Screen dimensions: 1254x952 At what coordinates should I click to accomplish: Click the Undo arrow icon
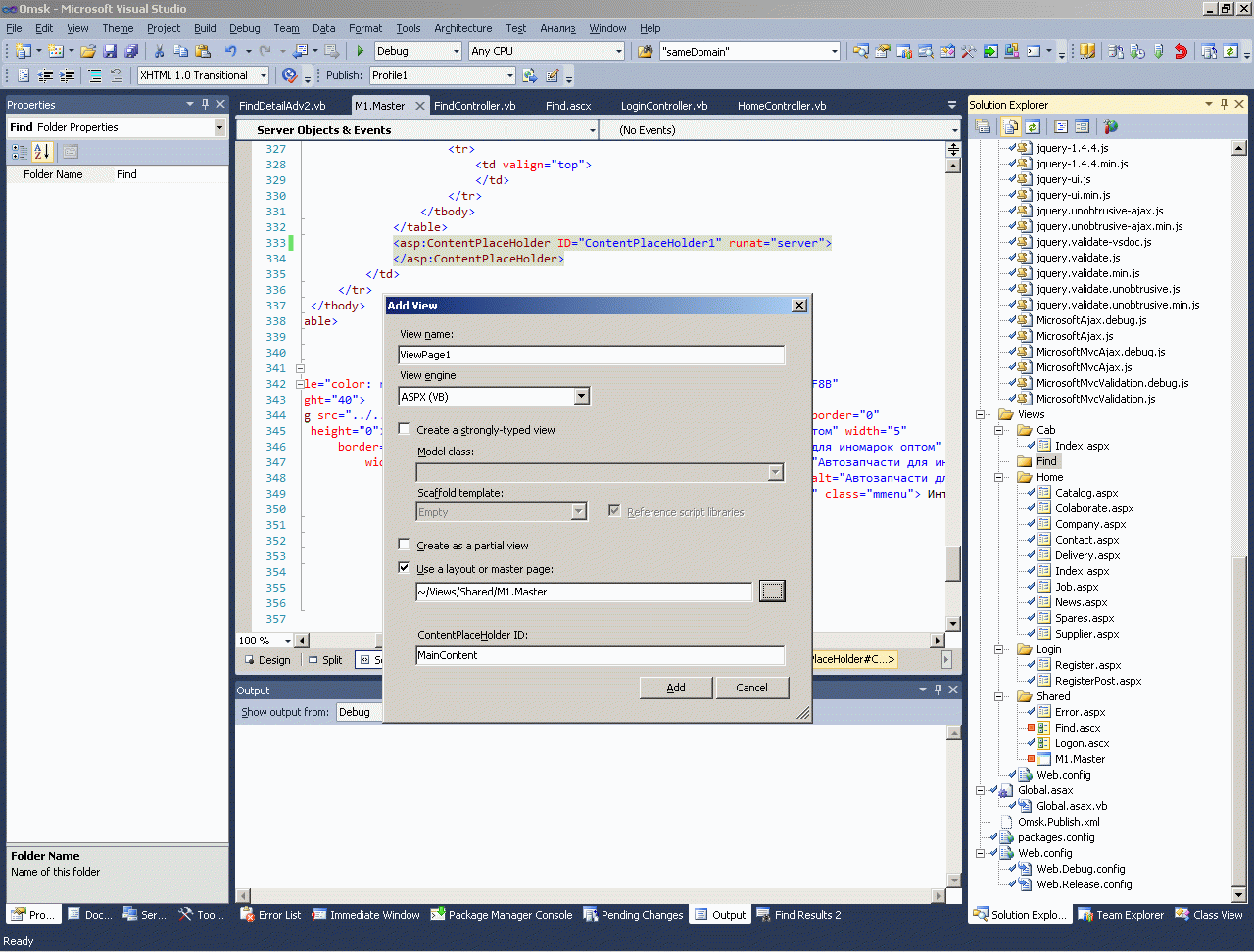point(231,51)
